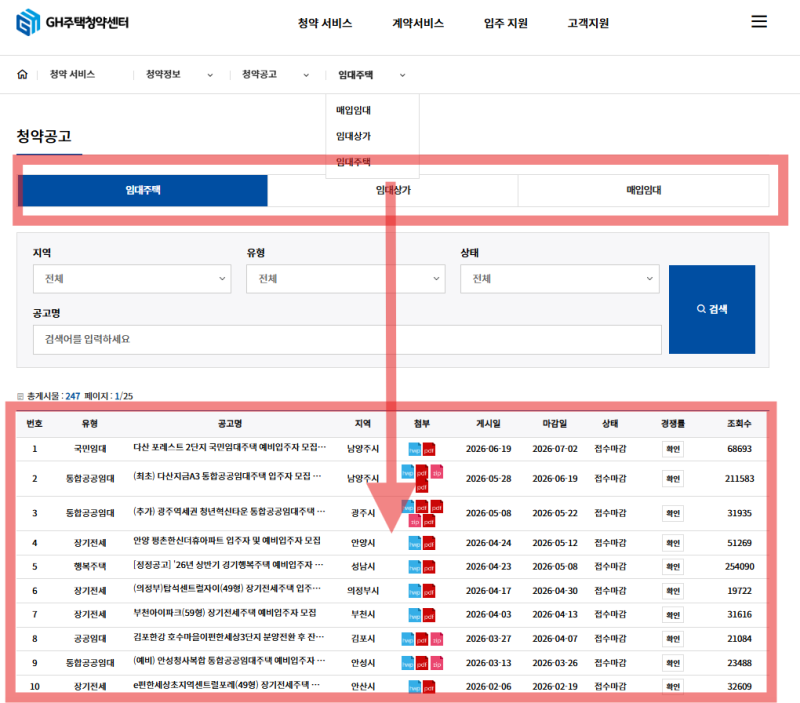This screenshot has height=703, width=800.
Task: Download pdf file for 안성청사복합 row
Action: coord(422,663)
